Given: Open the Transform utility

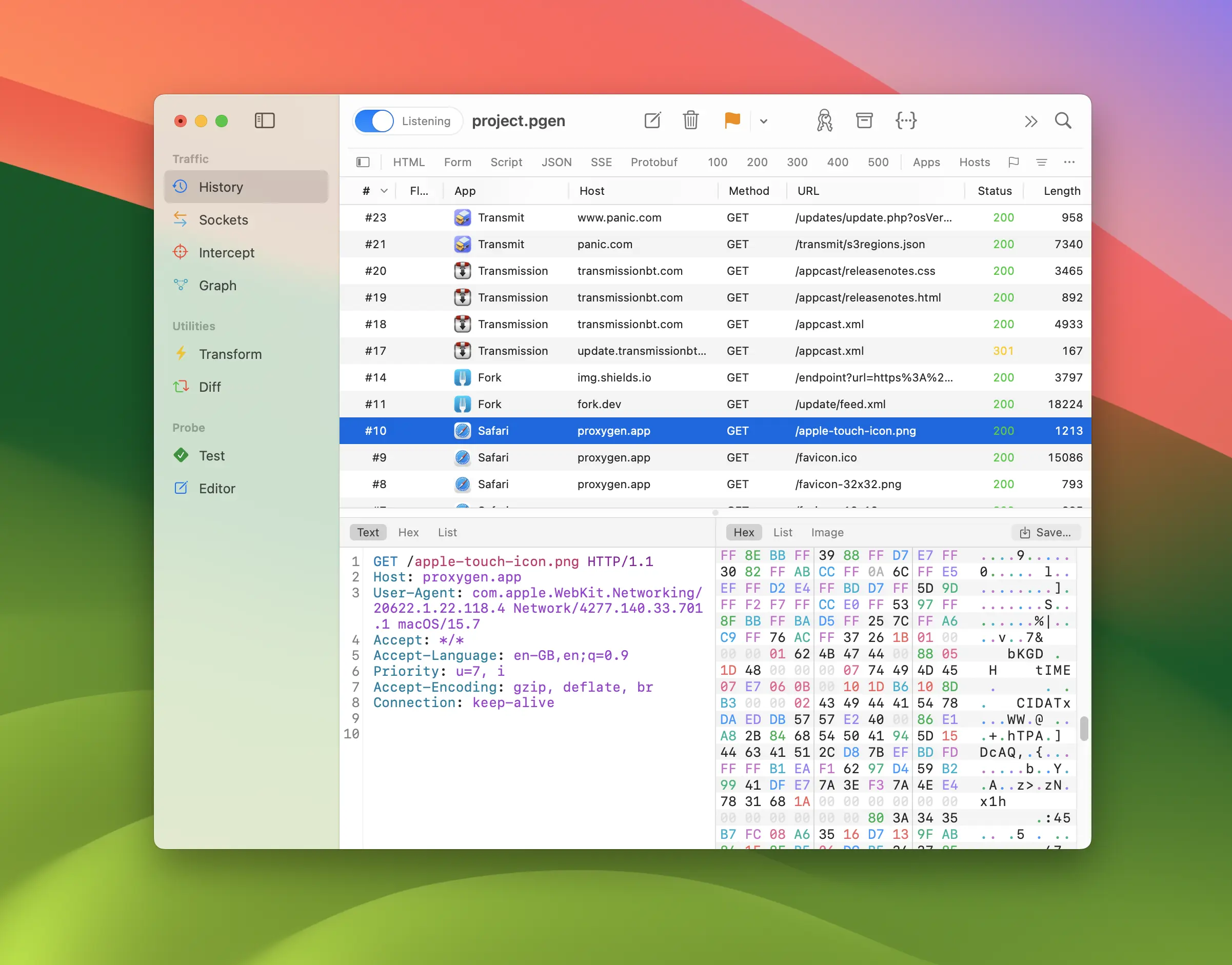Looking at the screenshot, I should 246,354.
